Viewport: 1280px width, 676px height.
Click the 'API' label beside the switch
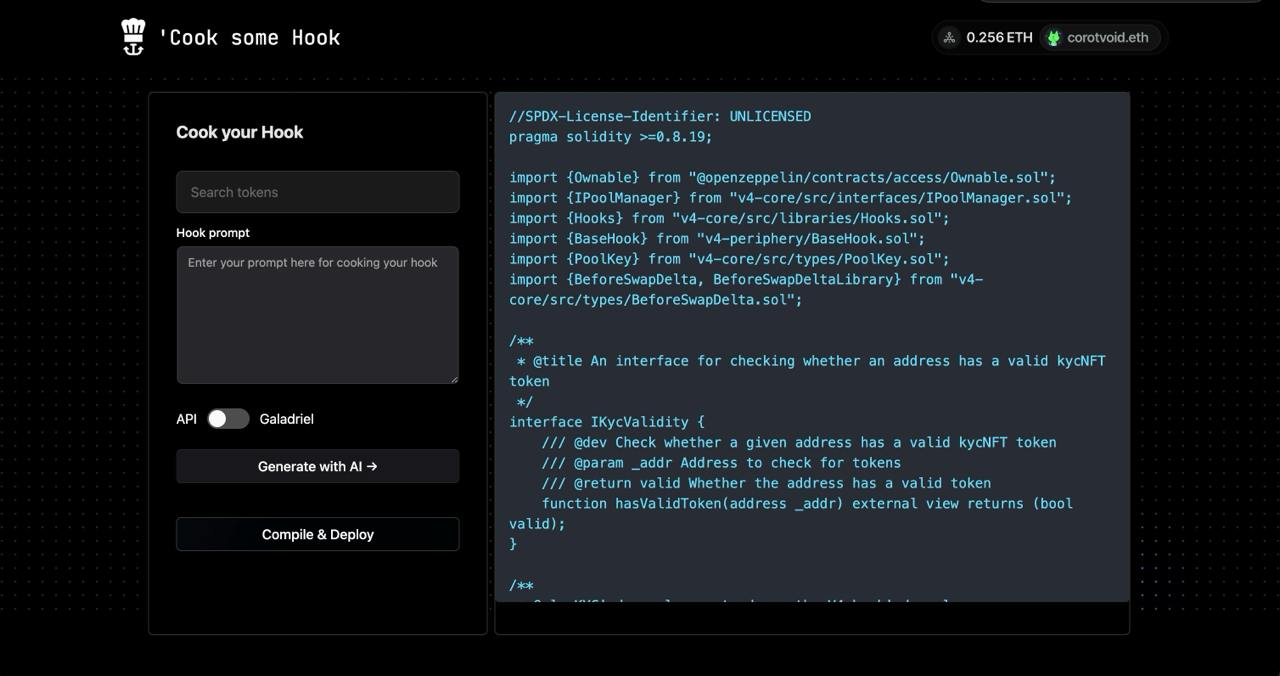click(x=186, y=419)
